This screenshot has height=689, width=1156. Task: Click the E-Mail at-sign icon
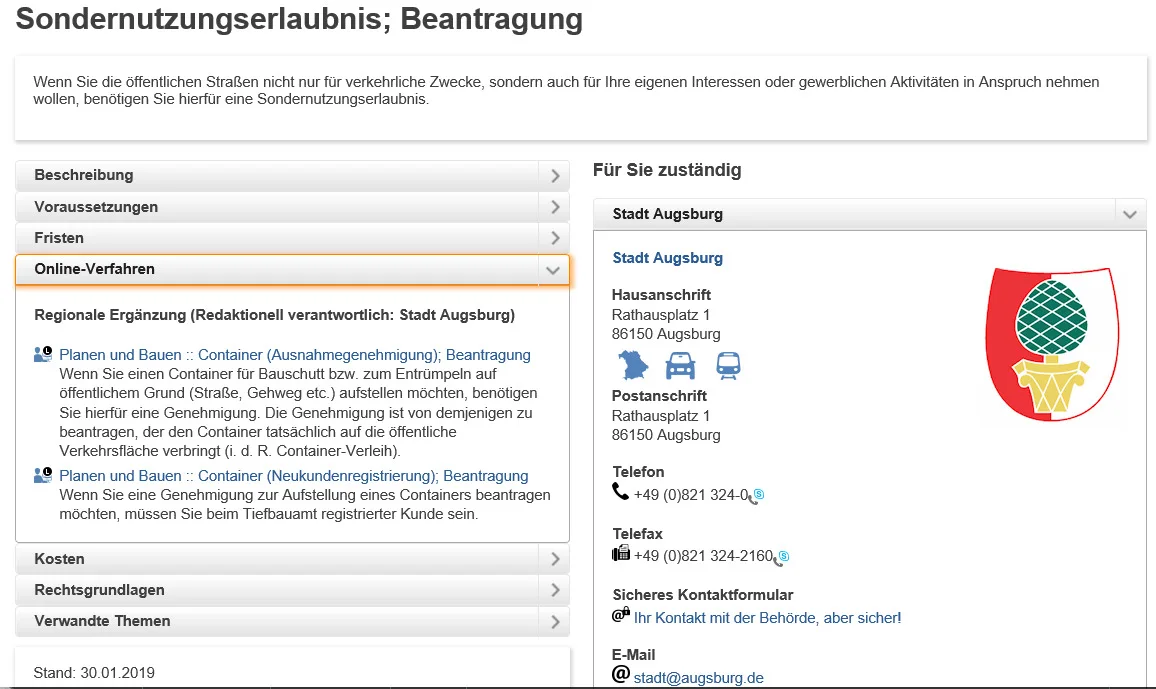[621, 674]
